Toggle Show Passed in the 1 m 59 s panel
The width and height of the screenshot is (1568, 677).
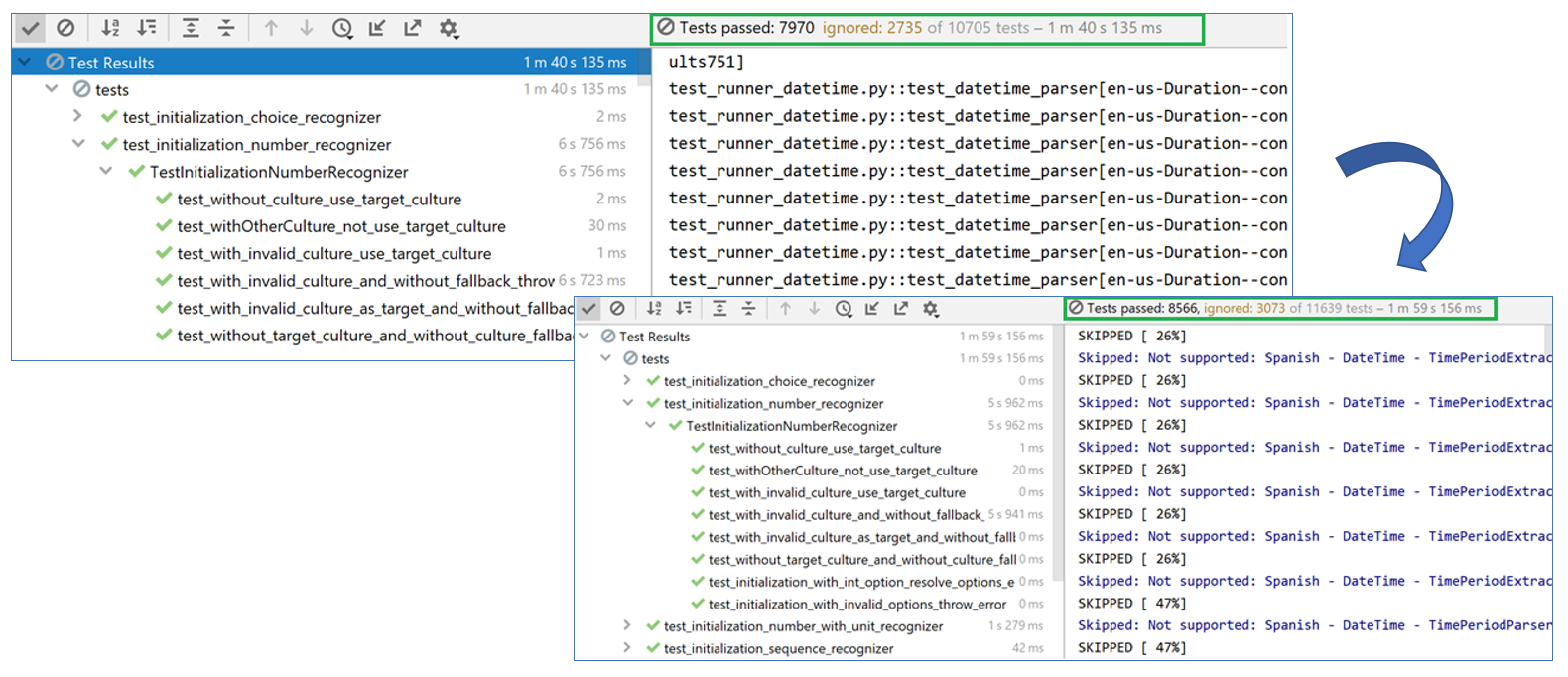589,309
